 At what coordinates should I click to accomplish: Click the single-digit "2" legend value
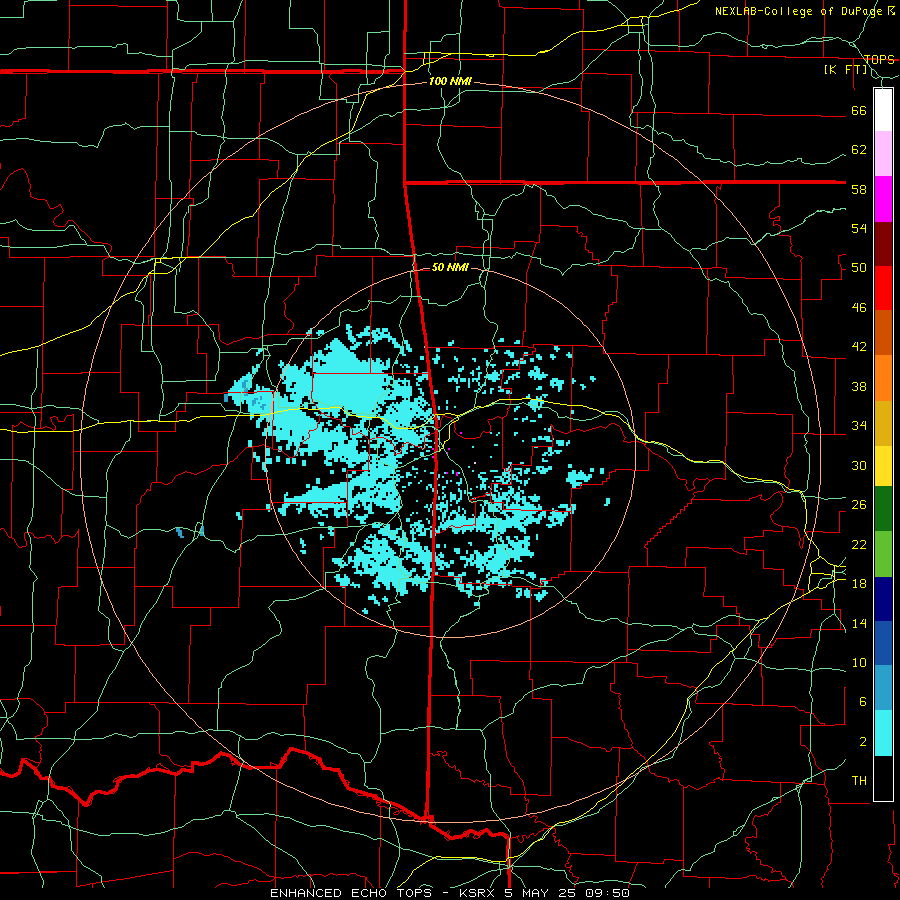tap(862, 742)
